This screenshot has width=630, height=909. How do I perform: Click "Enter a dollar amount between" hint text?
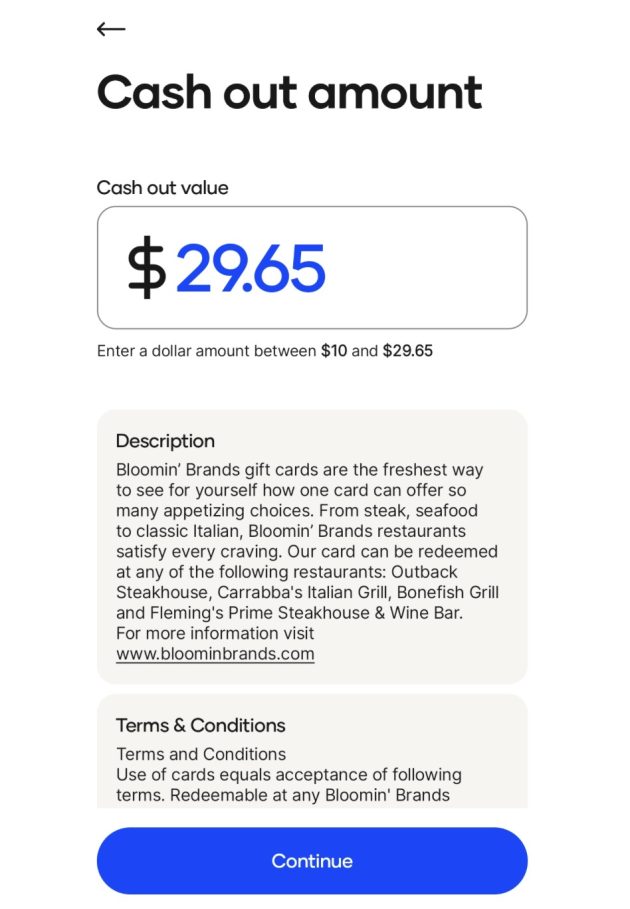point(207,351)
